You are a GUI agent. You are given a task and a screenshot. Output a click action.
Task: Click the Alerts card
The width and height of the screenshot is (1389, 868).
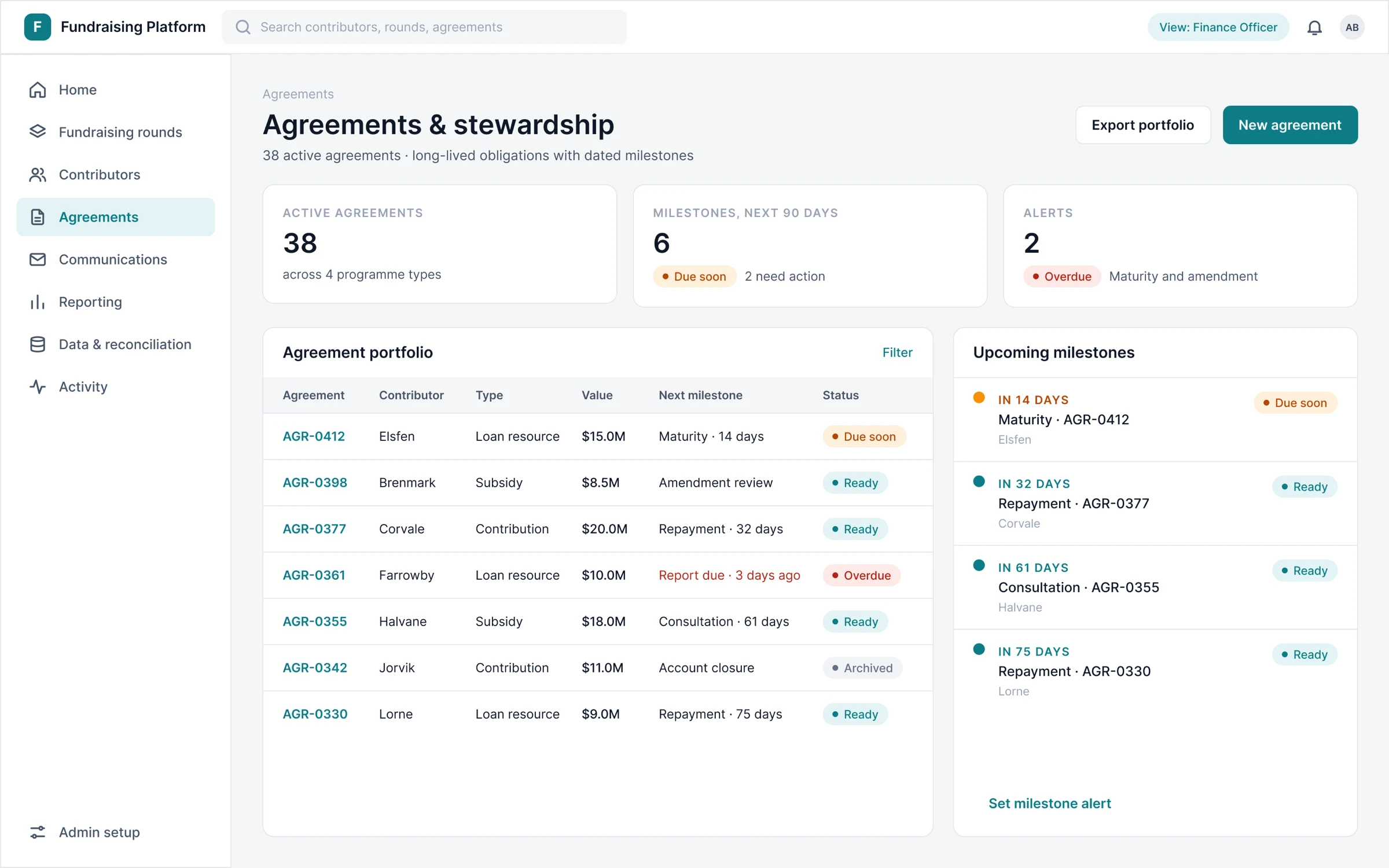pyautogui.click(x=1180, y=246)
